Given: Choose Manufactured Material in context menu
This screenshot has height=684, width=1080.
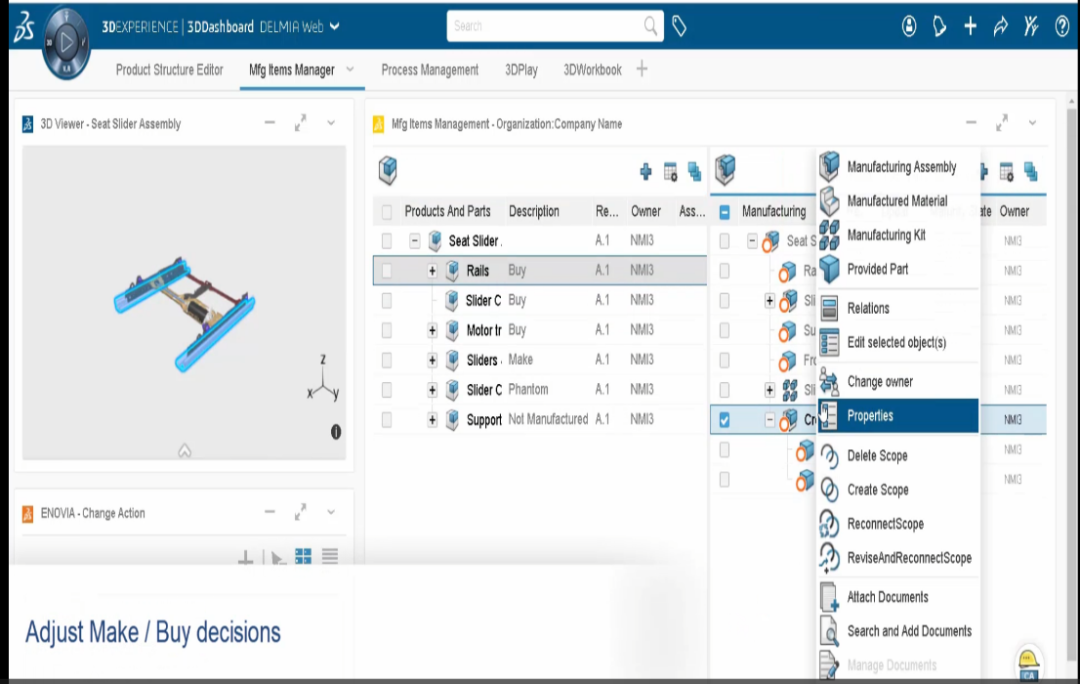Looking at the screenshot, I should [x=898, y=201].
